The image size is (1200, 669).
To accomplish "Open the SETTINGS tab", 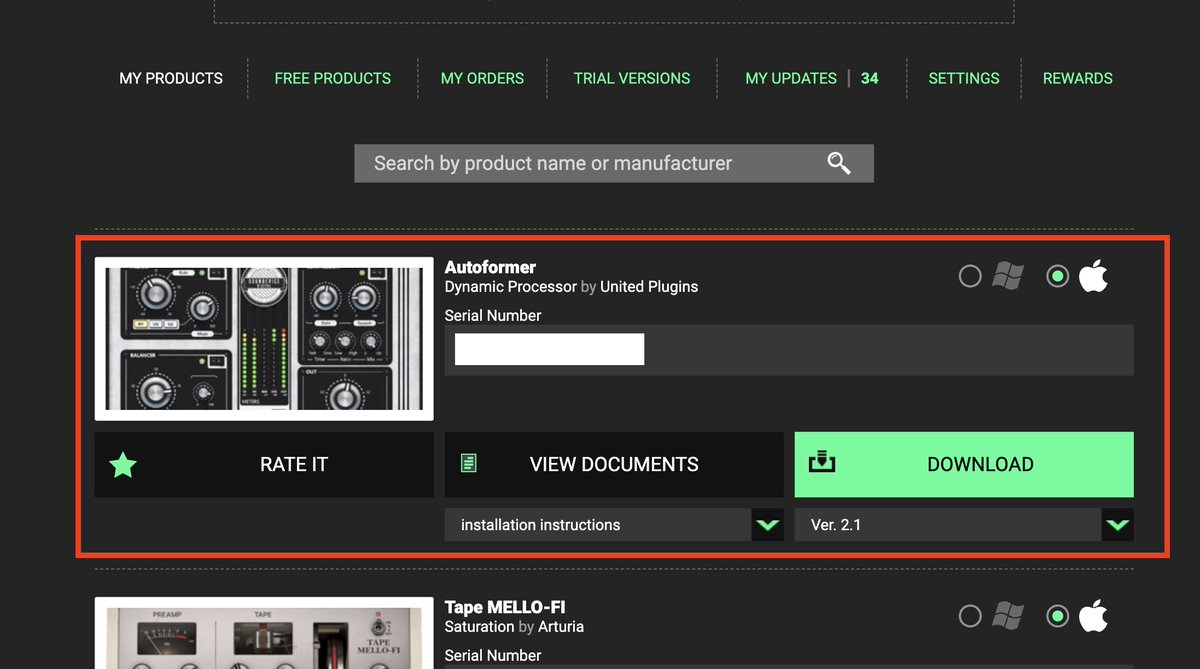I will pos(964,78).
